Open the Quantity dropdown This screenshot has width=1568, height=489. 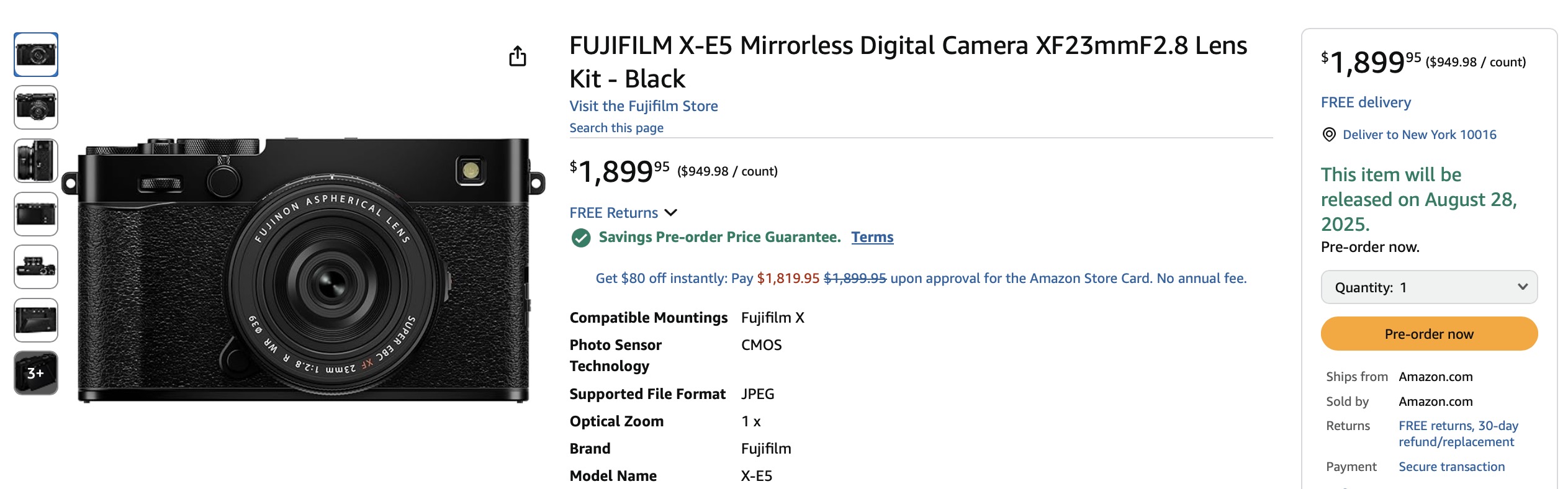1429,287
